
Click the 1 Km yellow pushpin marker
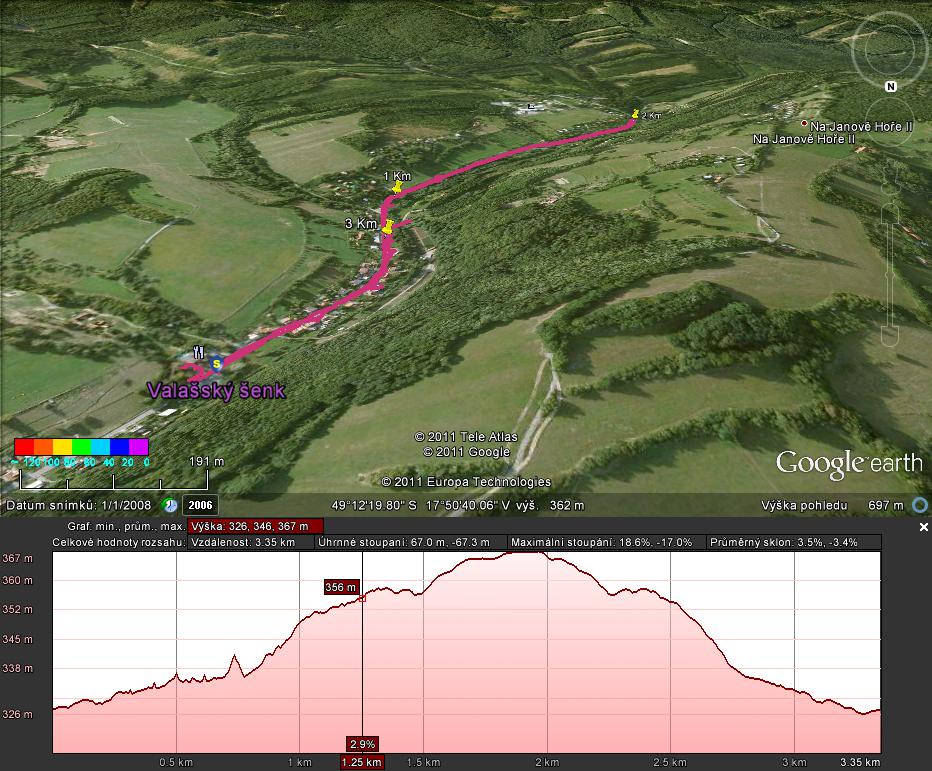point(398,186)
